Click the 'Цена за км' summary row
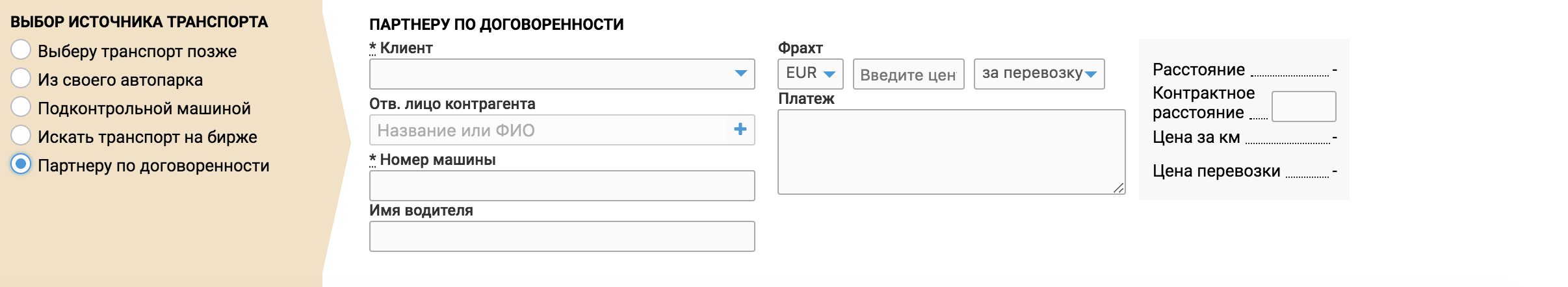 [x=1196, y=137]
